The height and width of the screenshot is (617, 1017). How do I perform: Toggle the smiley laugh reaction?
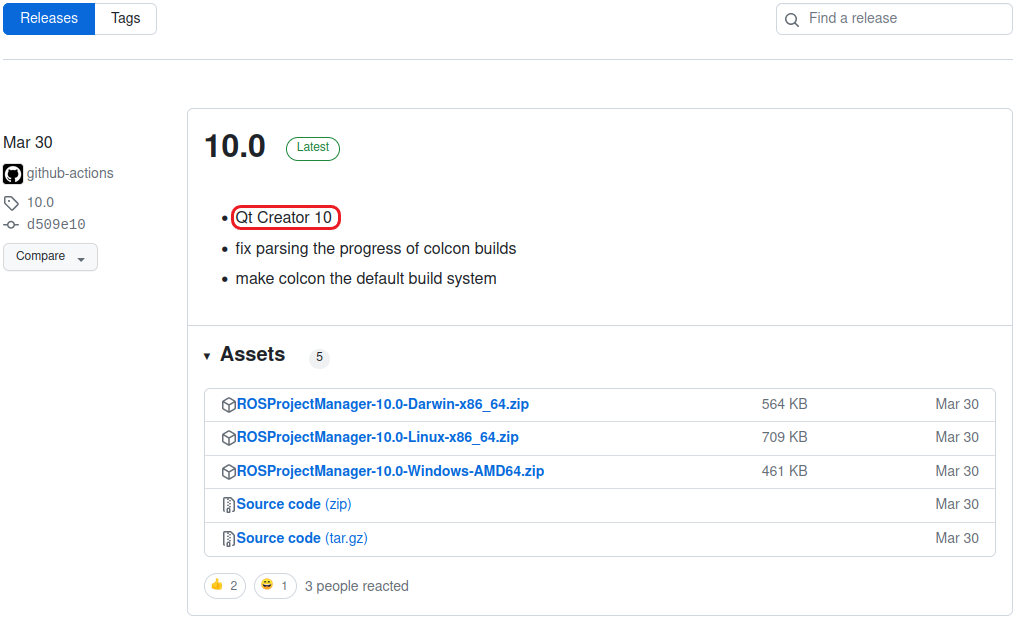(275, 586)
